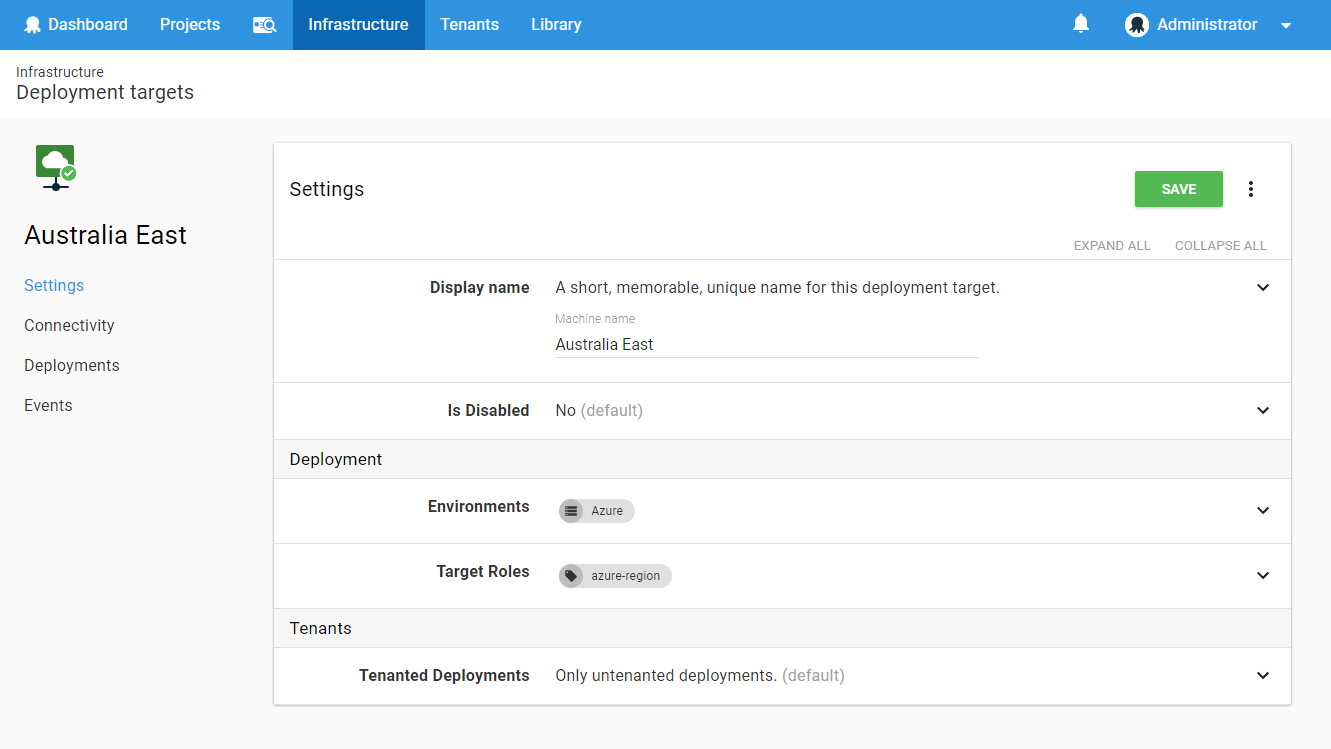The width and height of the screenshot is (1331, 749).
Task: Open the notifications bell
Action: point(1080,24)
